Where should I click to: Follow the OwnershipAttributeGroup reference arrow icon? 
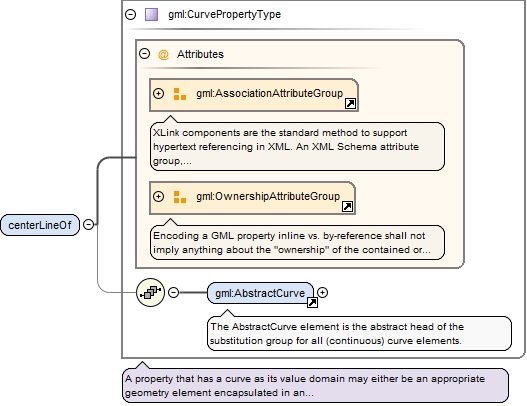click(x=348, y=206)
